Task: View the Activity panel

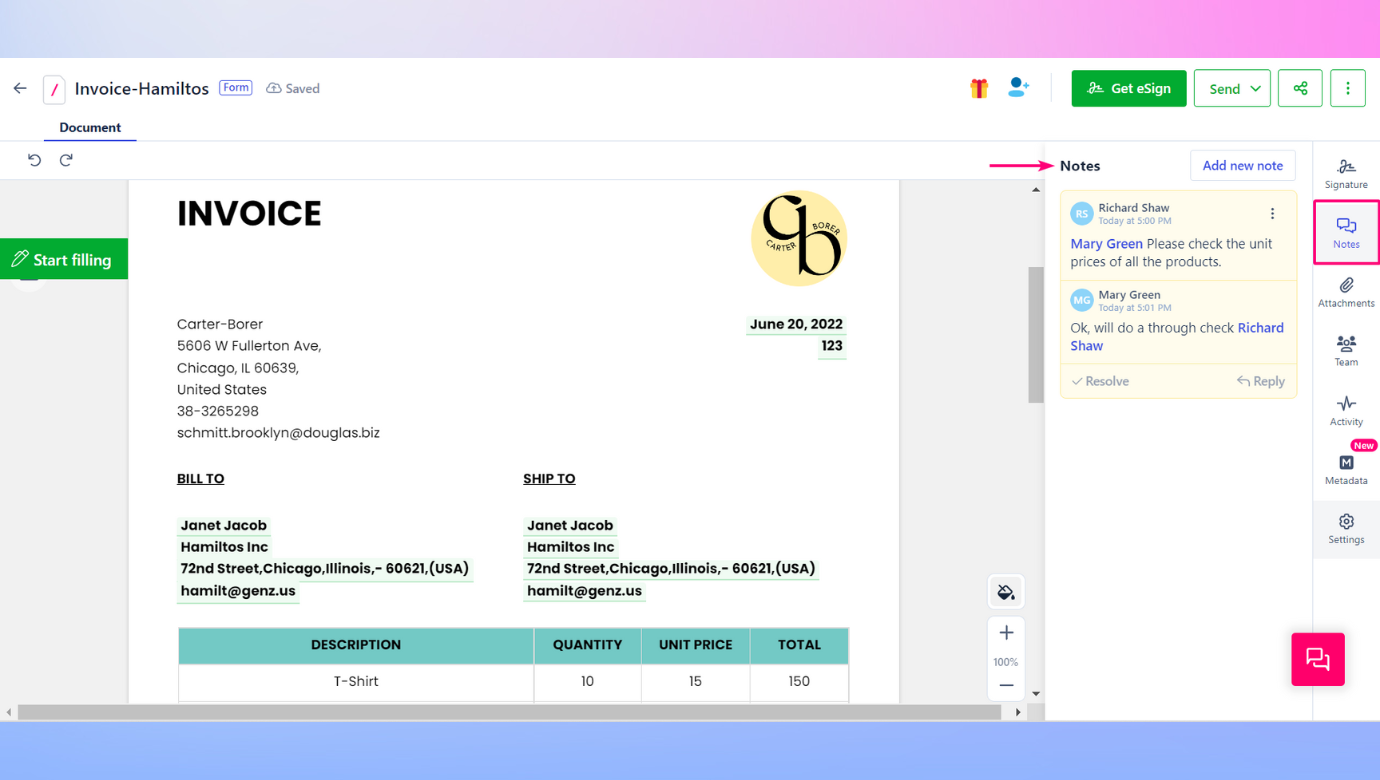Action: click(x=1346, y=410)
